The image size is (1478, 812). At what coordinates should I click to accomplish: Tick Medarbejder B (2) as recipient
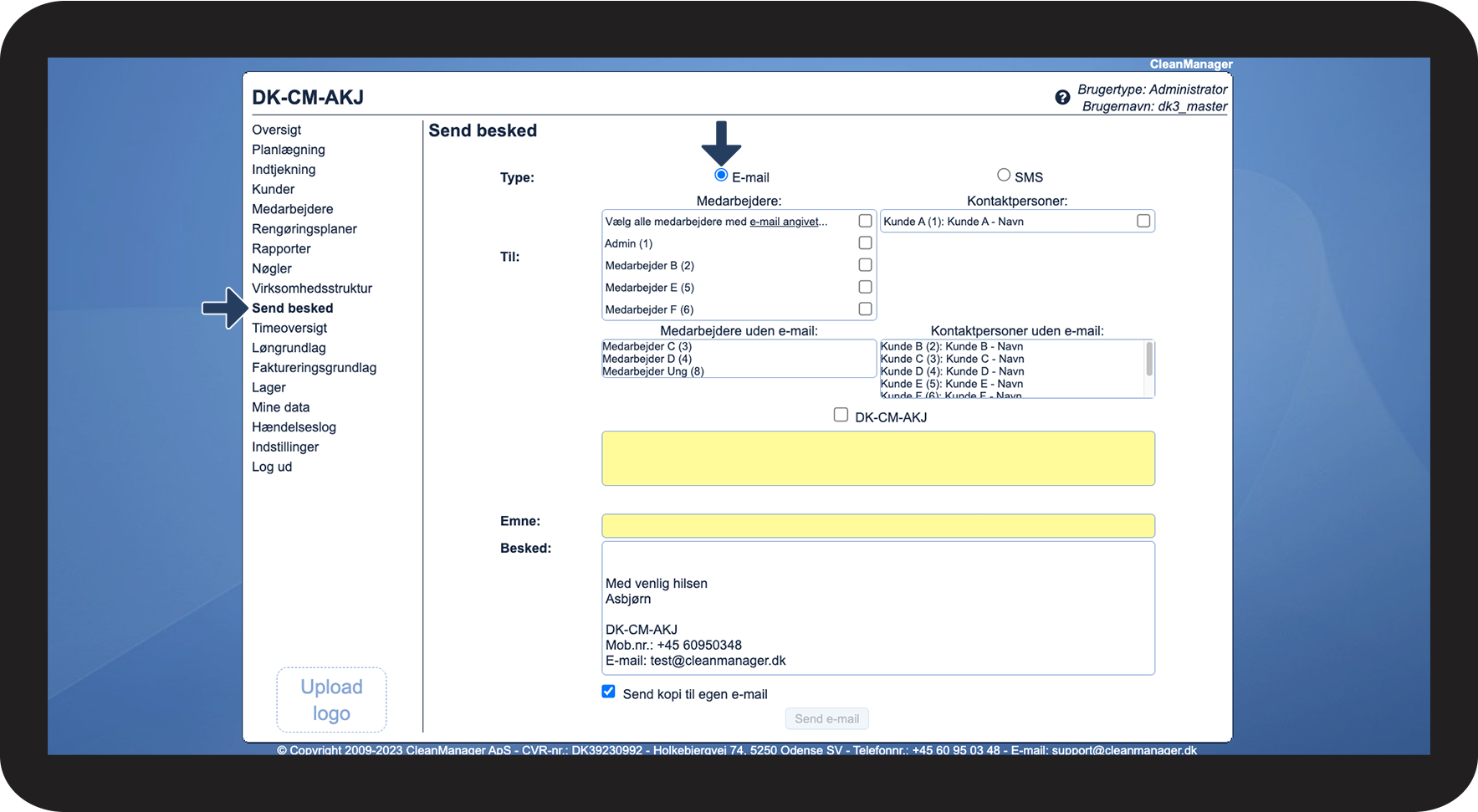pyautogui.click(x=865, y=265)
